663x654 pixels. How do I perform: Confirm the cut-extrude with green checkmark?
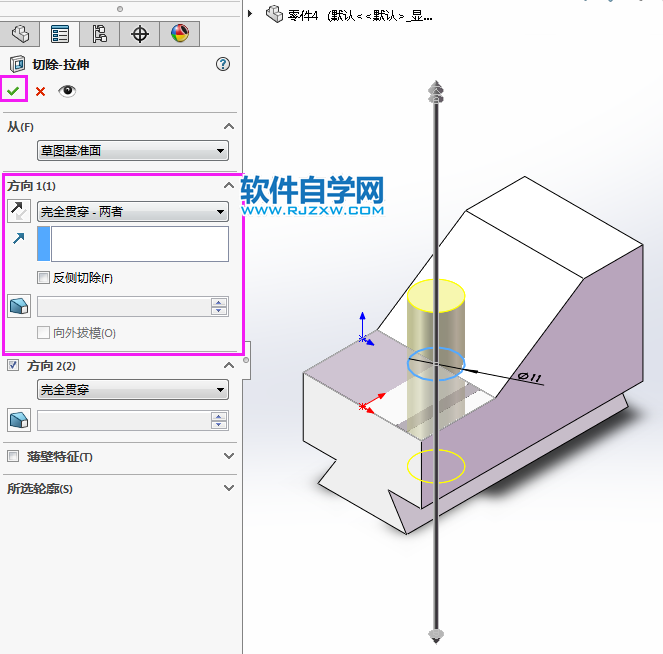click(13, 90)
